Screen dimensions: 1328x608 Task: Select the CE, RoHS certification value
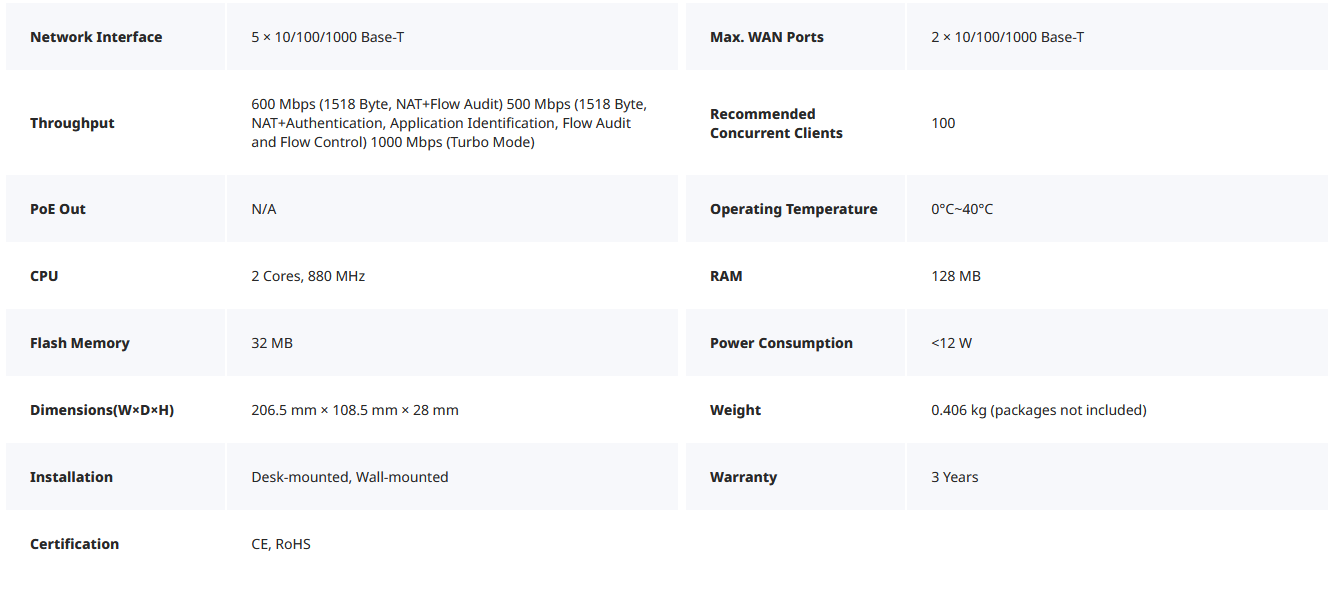(x=281, y=544)
